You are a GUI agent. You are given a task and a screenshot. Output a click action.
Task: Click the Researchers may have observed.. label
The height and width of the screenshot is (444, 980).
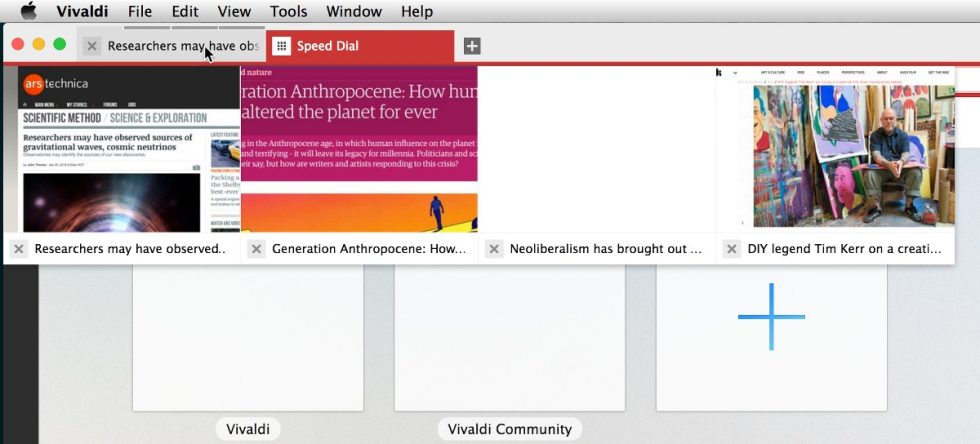tap(130, 249)
